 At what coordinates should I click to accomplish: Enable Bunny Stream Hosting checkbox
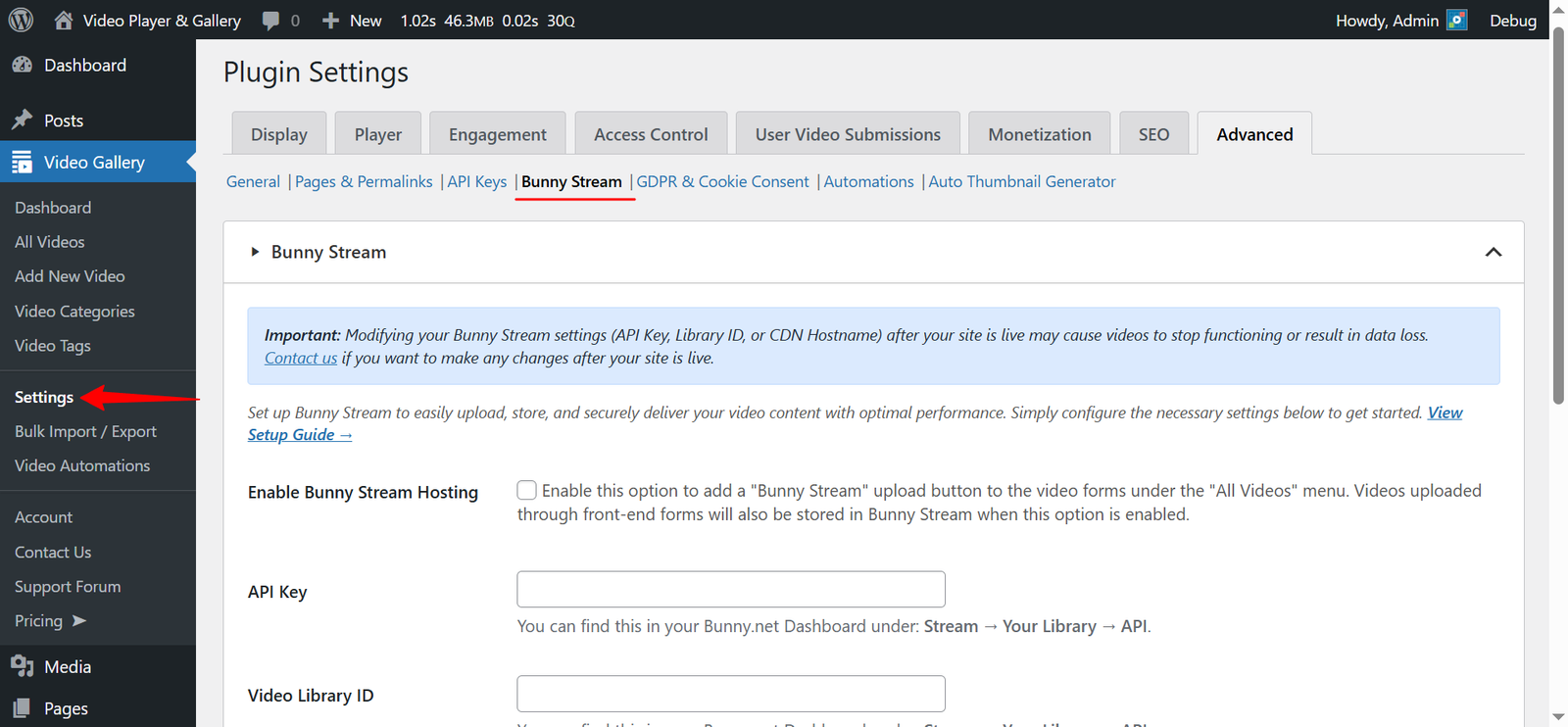(x=527, y=490)
